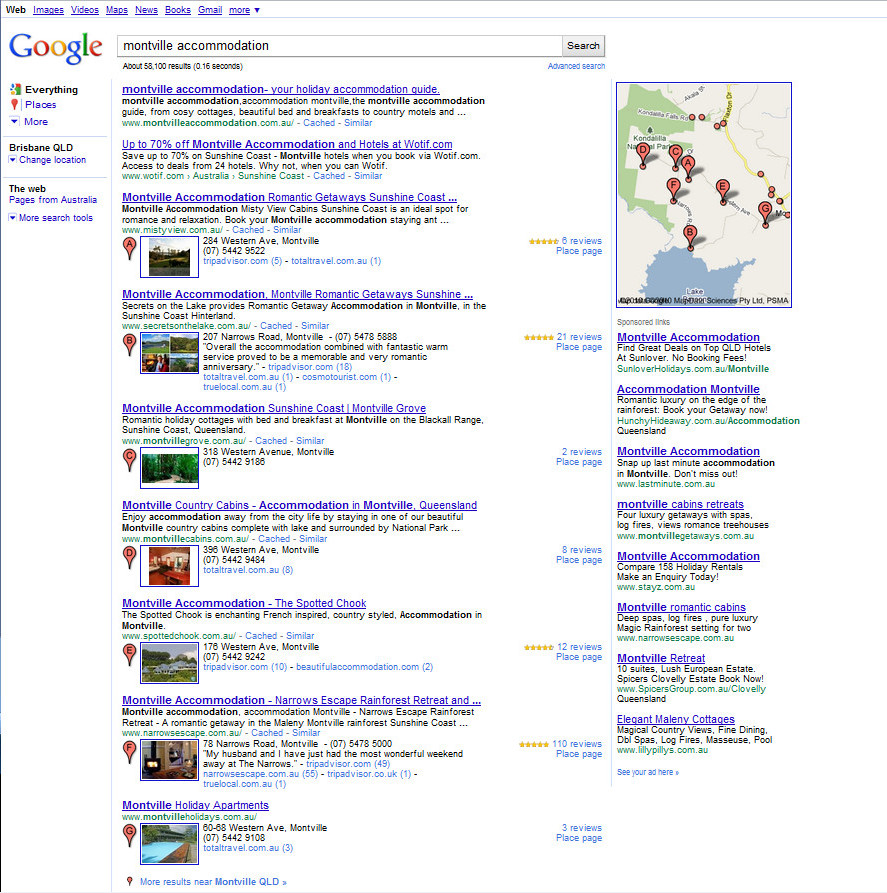Open the Advanced search link

point(576,66)
